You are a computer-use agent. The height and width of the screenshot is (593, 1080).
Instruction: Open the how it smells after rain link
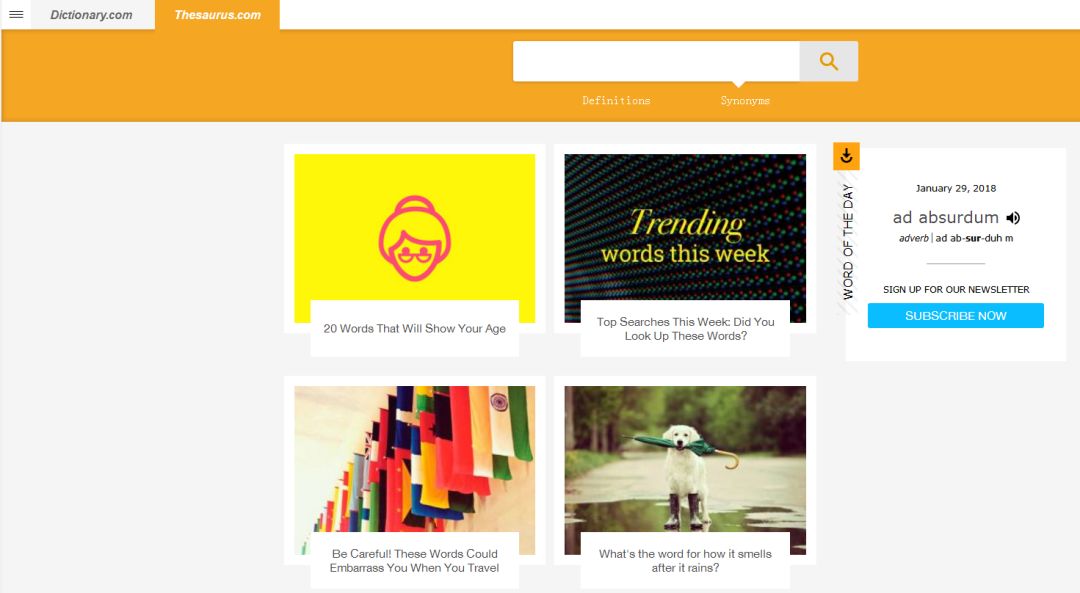click(x=685, y=561)
